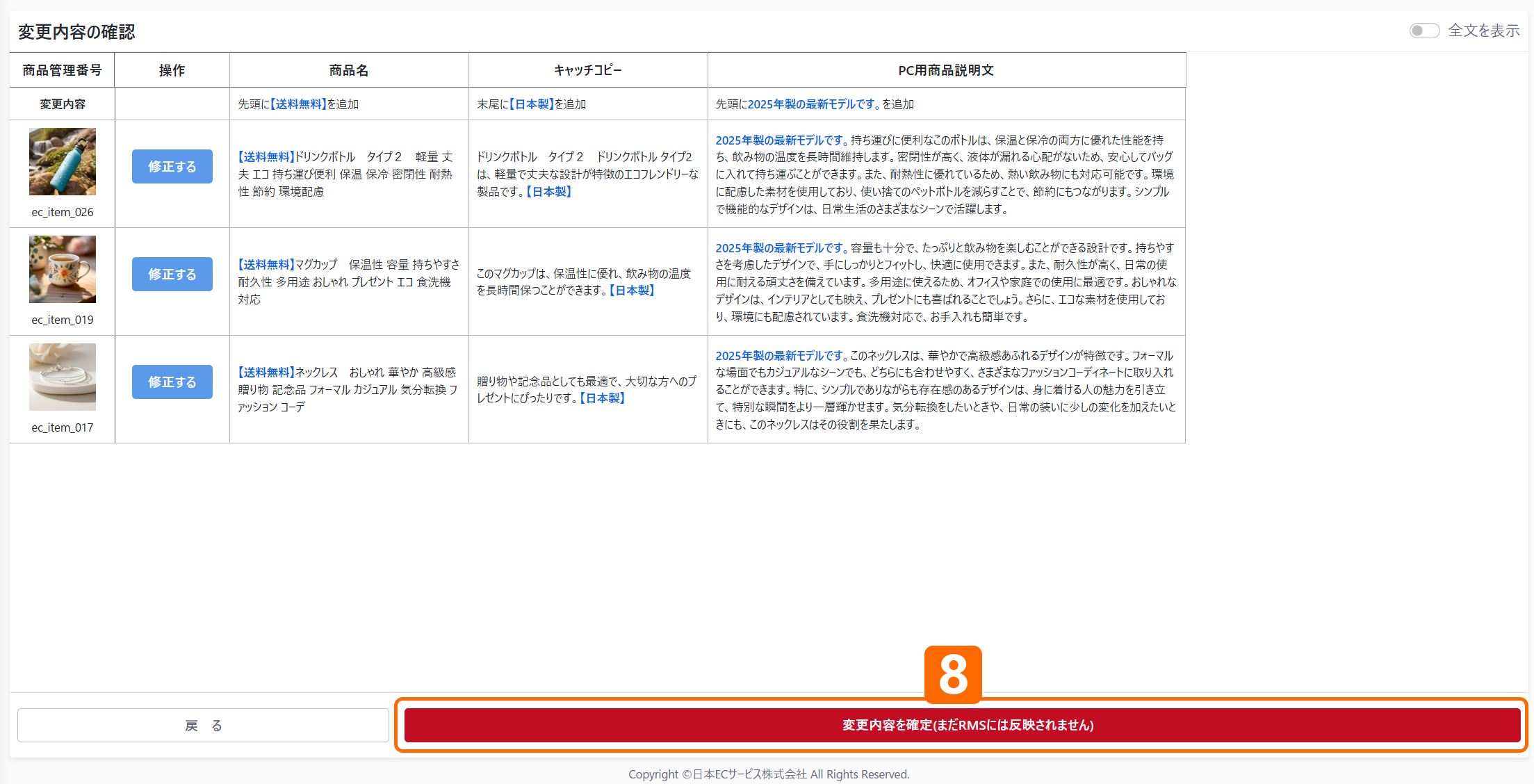Select the 商品管理番号 column header
Screen dimensions: 1534x784
click(63, 70)
